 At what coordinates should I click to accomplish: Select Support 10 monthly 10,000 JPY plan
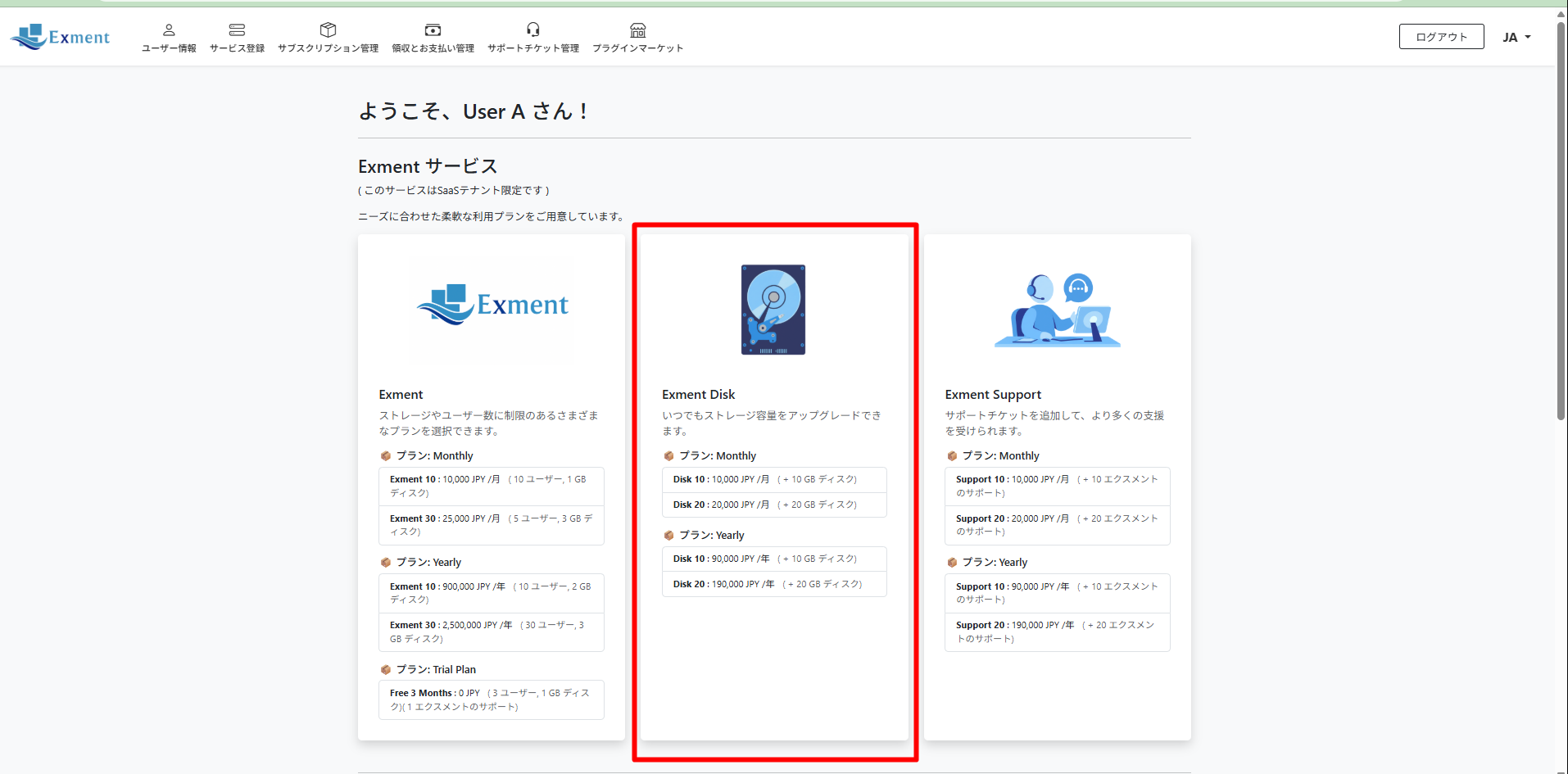1058,487
